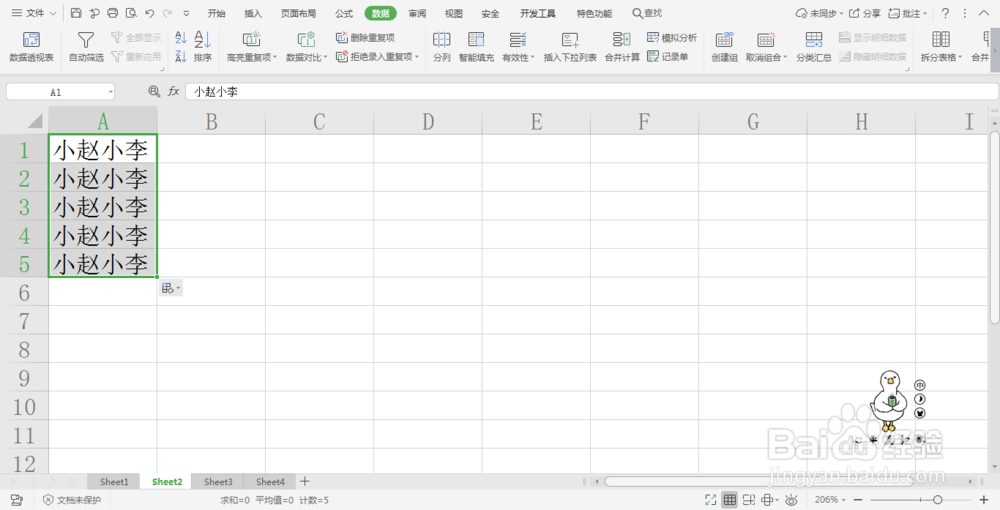Click the Undo arrow icon

(150, 13)
